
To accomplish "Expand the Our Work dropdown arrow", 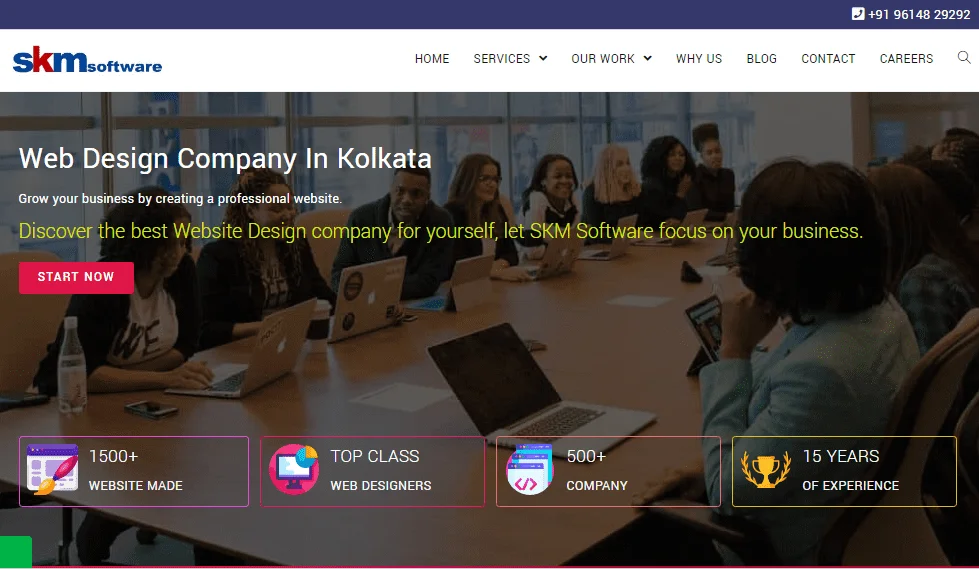I will 647,58.
